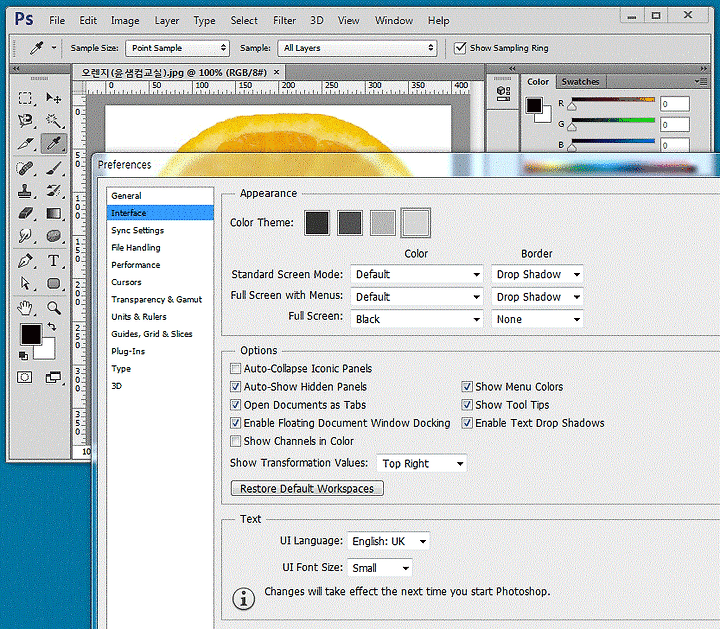Choose the darkest Color Theme swatch
This screenshot has width=720, height=629.
317,223
